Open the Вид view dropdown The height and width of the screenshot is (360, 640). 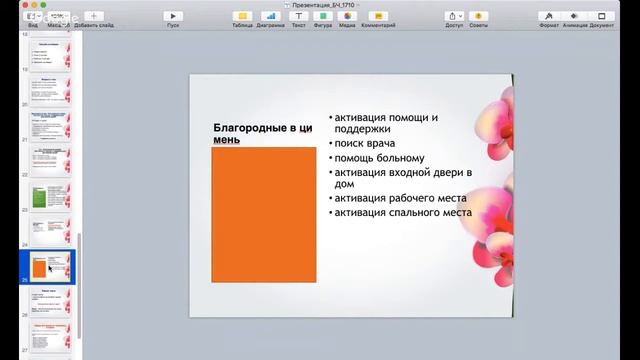(x=33, y=16)
